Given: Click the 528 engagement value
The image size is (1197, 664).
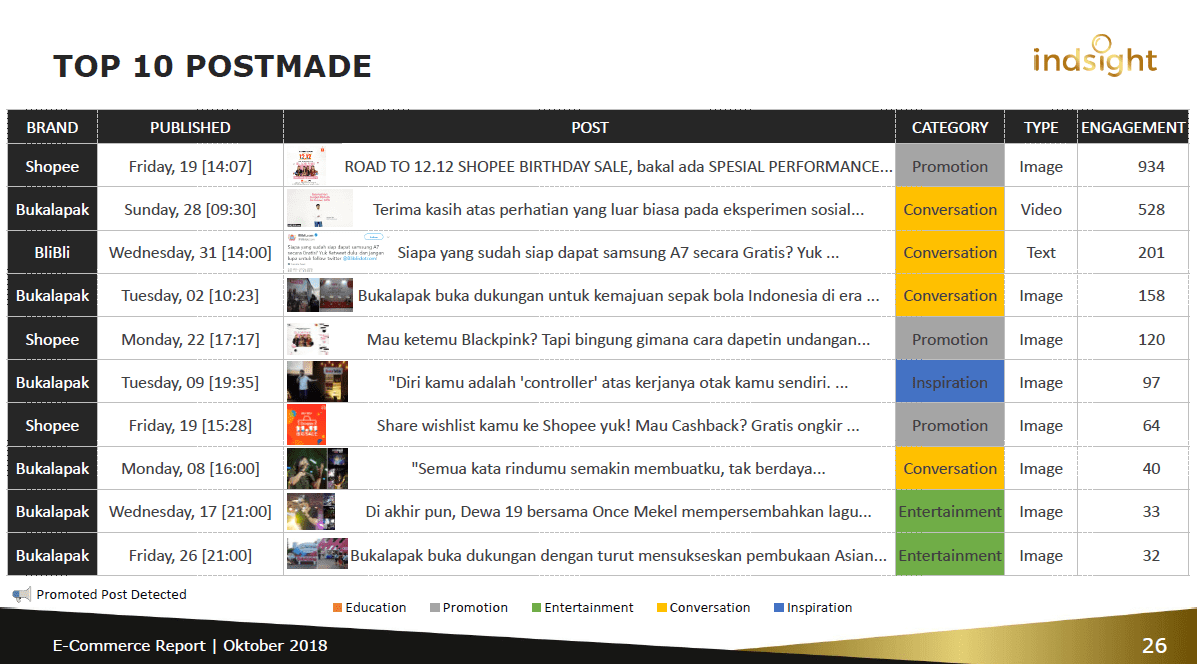Looking at the screenshot, I should (x=1151, y=209).
